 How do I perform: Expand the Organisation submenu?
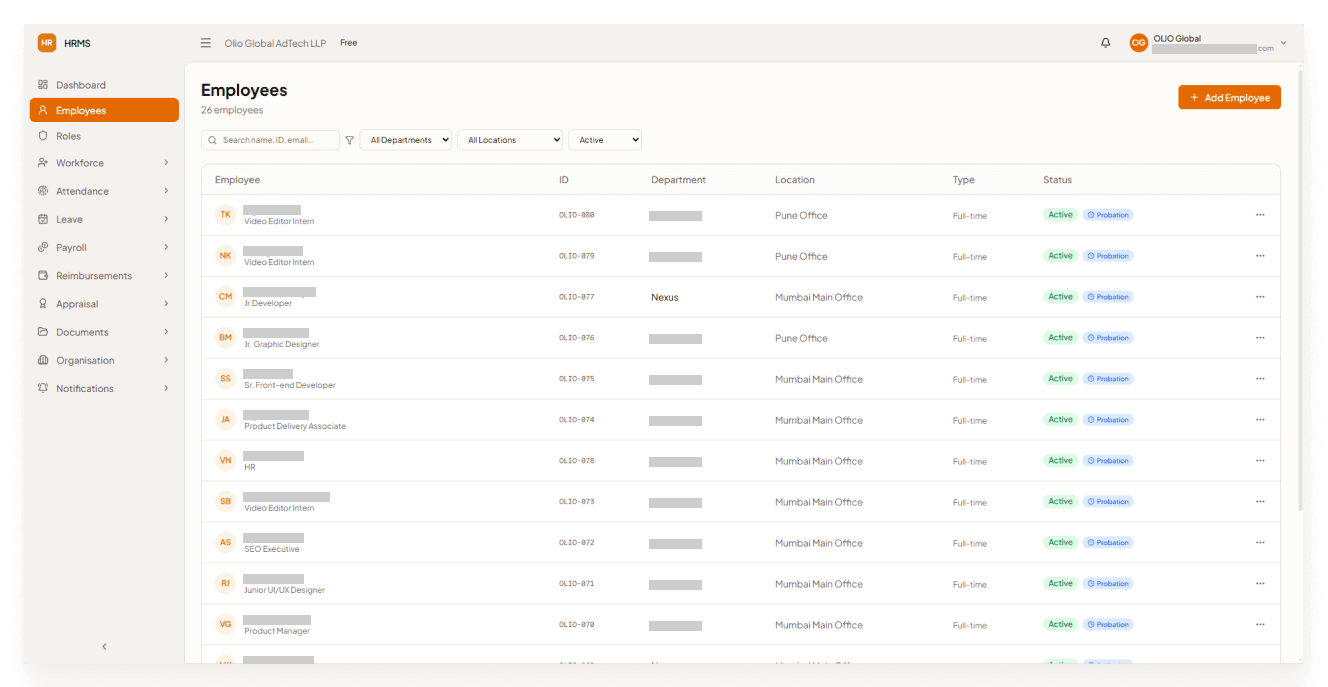[x=166, y=360]
